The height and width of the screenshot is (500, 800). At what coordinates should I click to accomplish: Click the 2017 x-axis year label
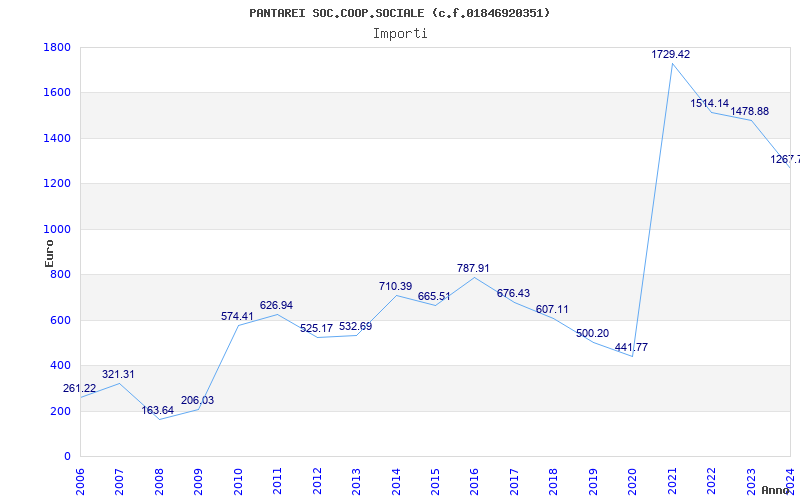point(514,480)
